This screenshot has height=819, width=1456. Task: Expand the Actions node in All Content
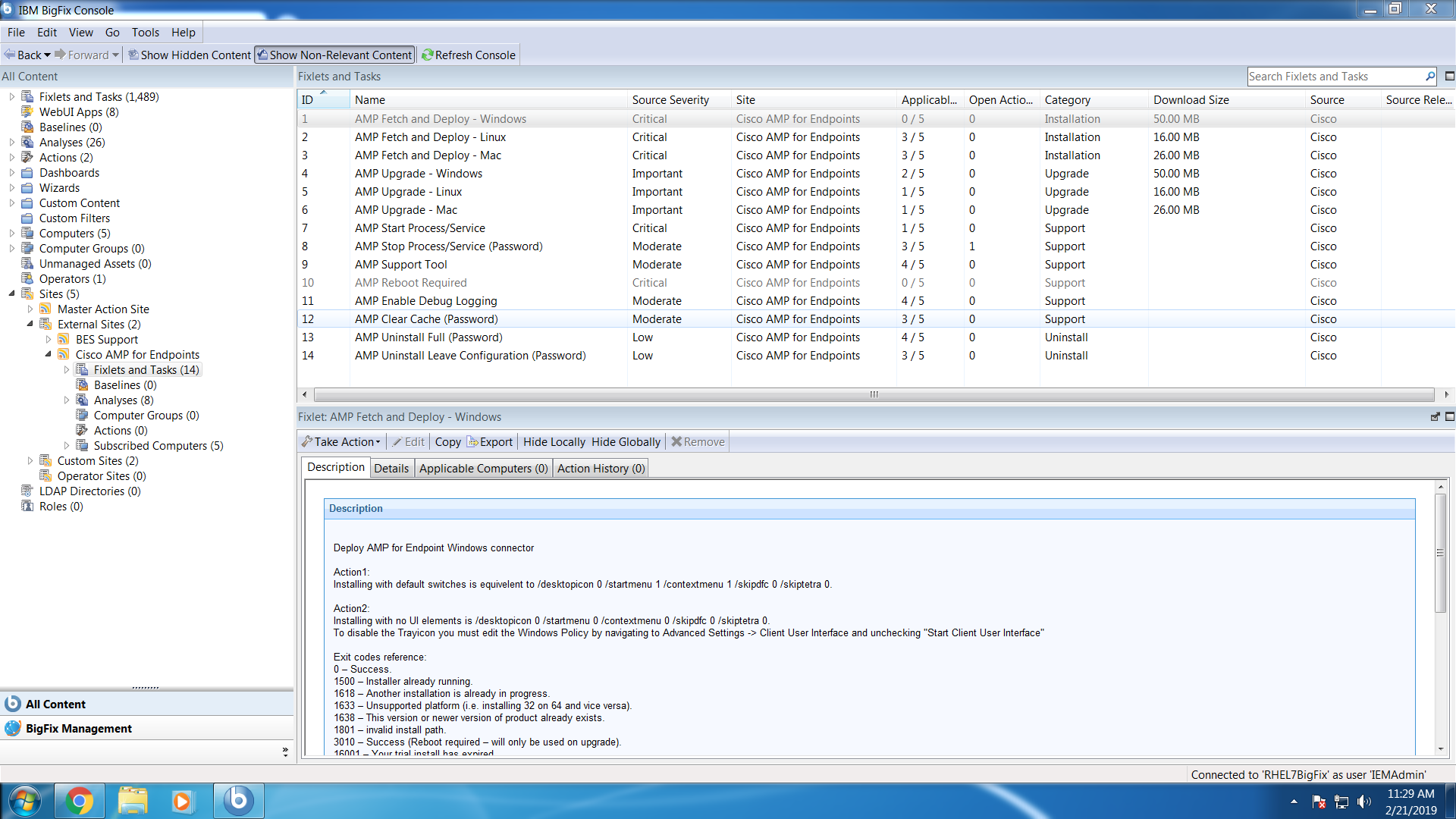coord(11,157)
